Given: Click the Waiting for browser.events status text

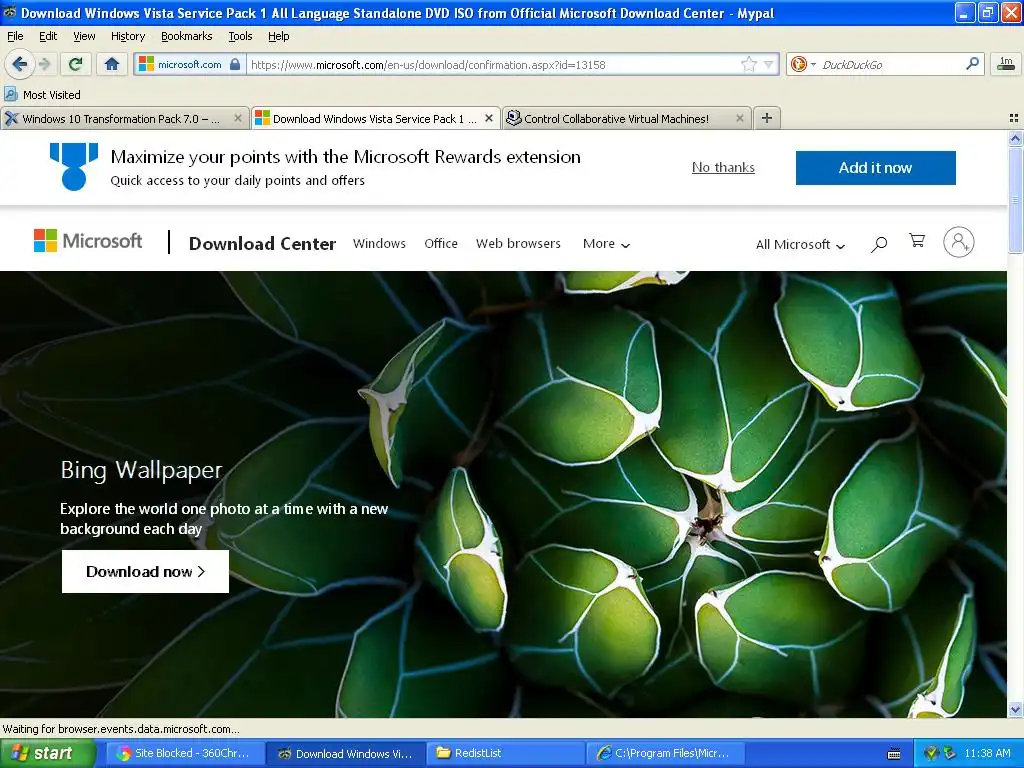Looking at the screenshot, I should [121, 729].
